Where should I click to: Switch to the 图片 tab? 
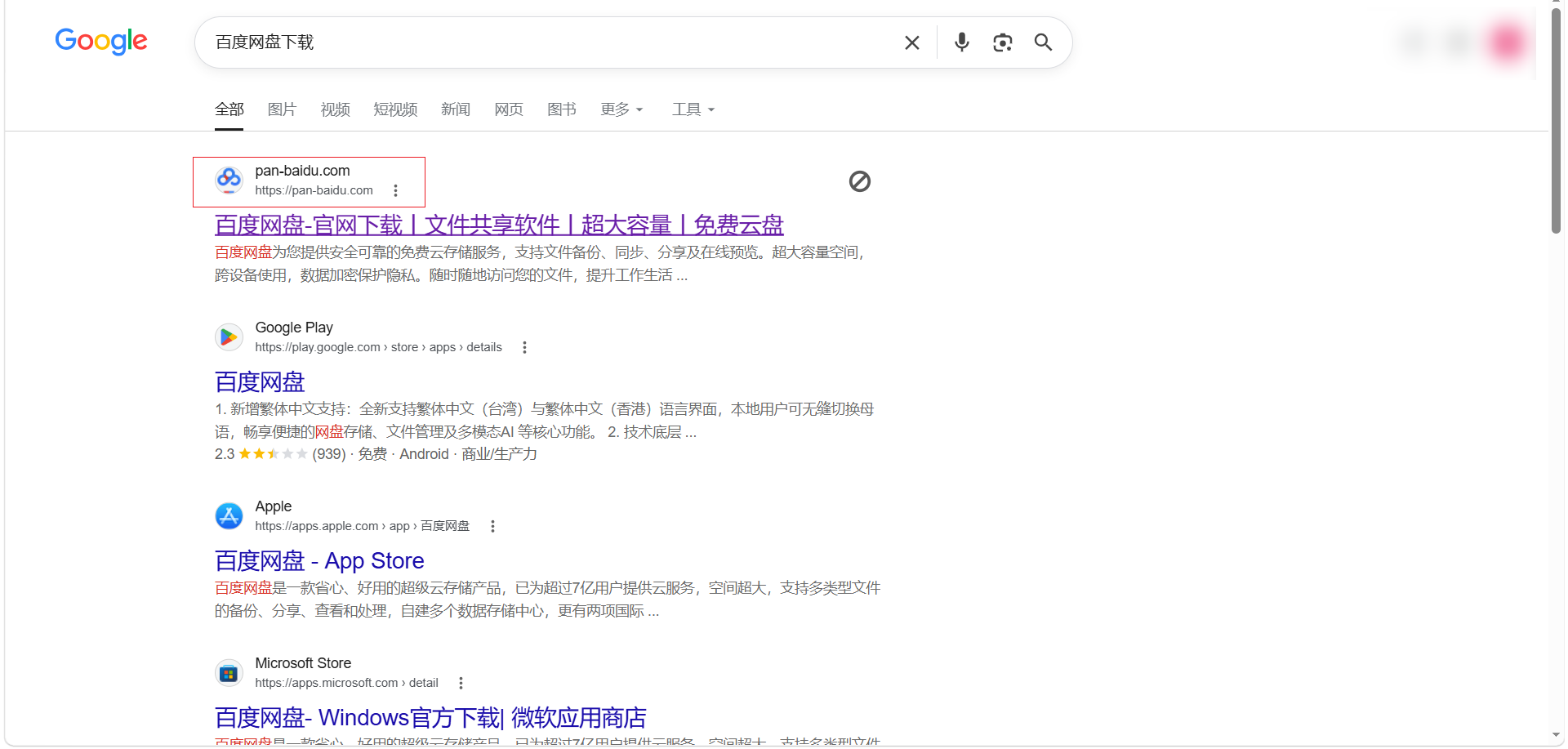(x=282, y=109)
